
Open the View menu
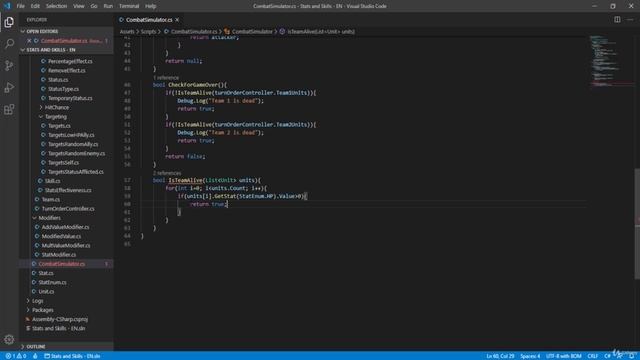coord(79,6)
